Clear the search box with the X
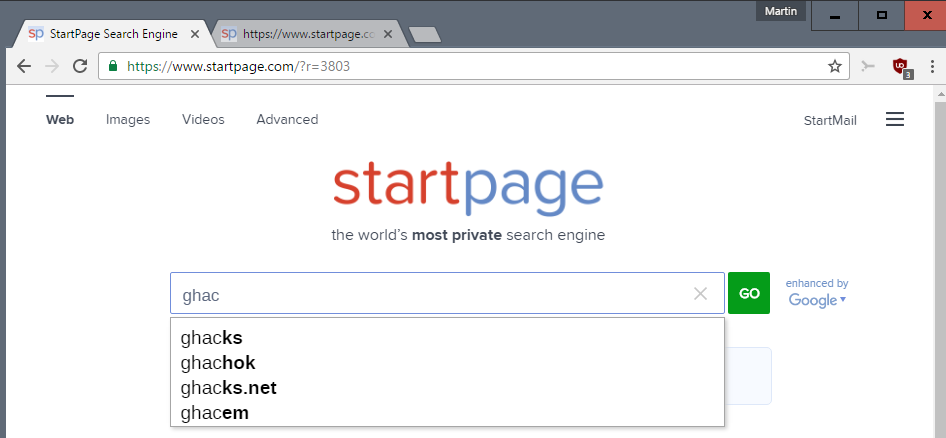This screenshot has height=438, width=946. tap(700, 294)
